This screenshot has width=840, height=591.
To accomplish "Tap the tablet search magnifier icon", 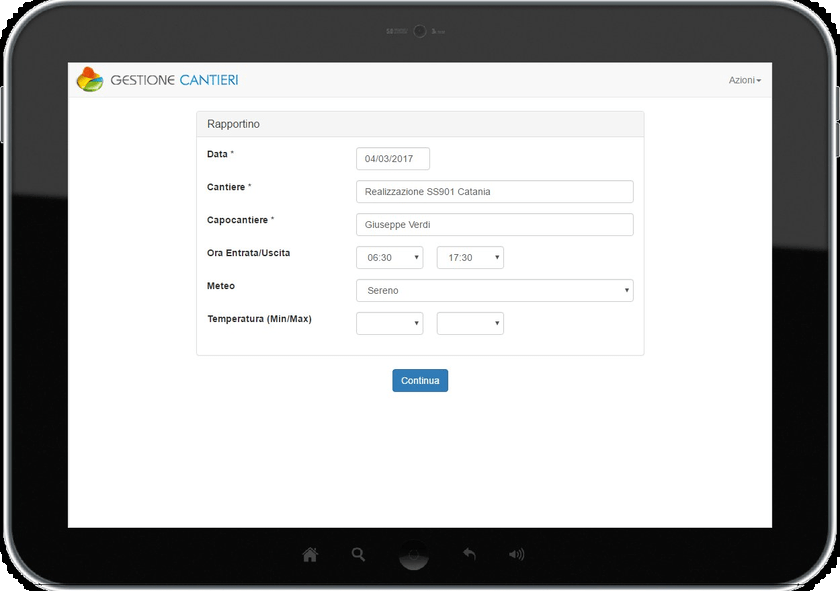I will point(358,554).
